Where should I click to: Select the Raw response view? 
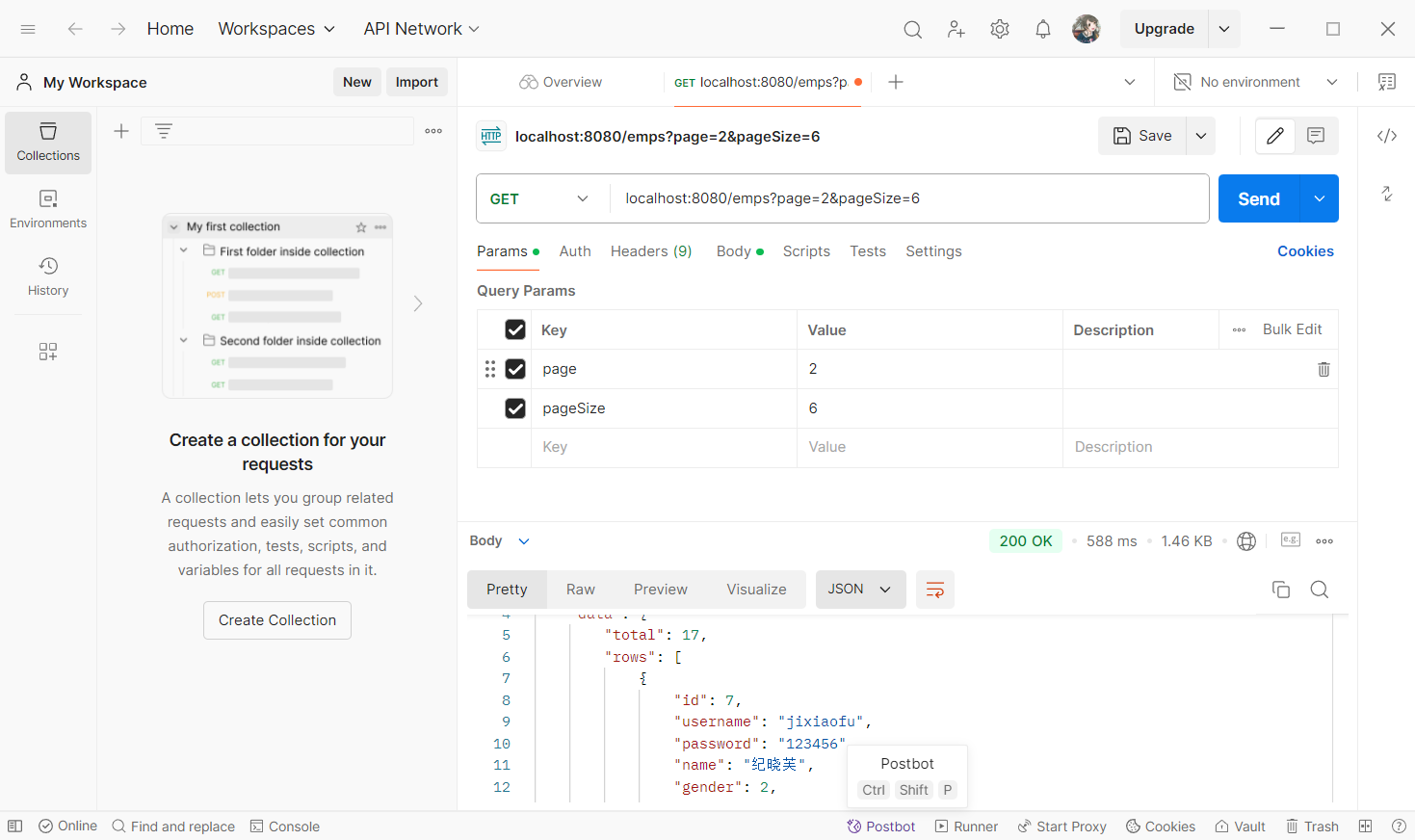click(x=581, y=590)
